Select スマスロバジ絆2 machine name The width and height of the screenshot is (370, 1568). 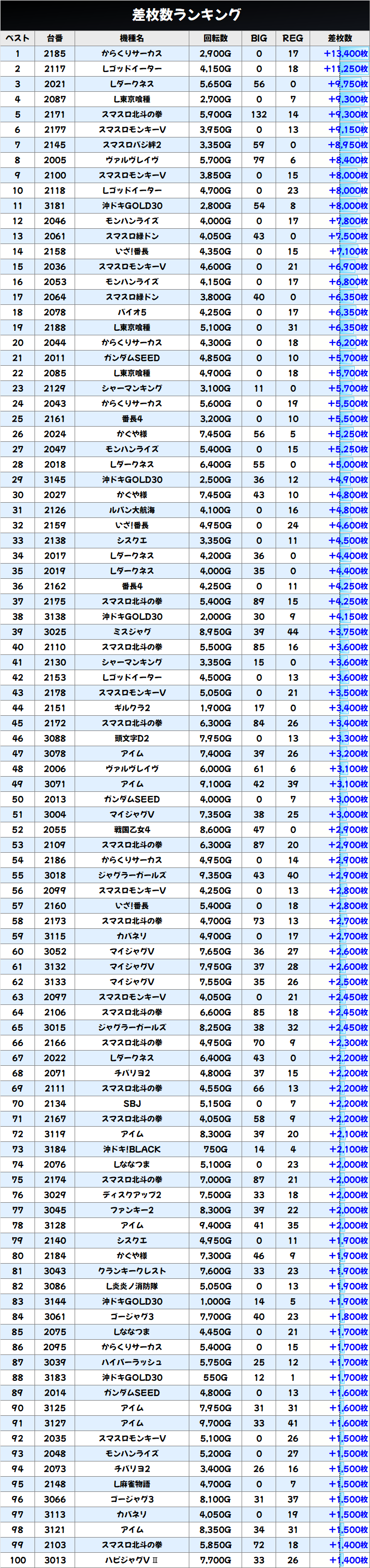(132, 145)
